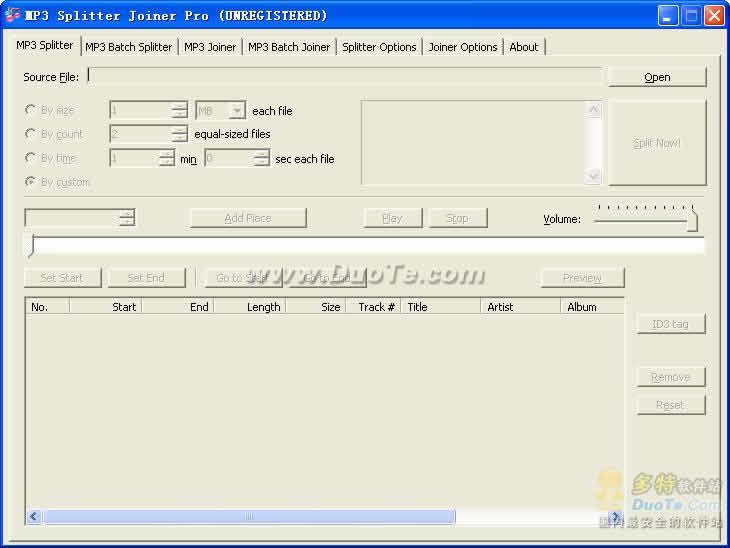The width and height of the screenshot is (730, 548).
Task: Click the output list scroll up arrow
Action: click(594, 109)
